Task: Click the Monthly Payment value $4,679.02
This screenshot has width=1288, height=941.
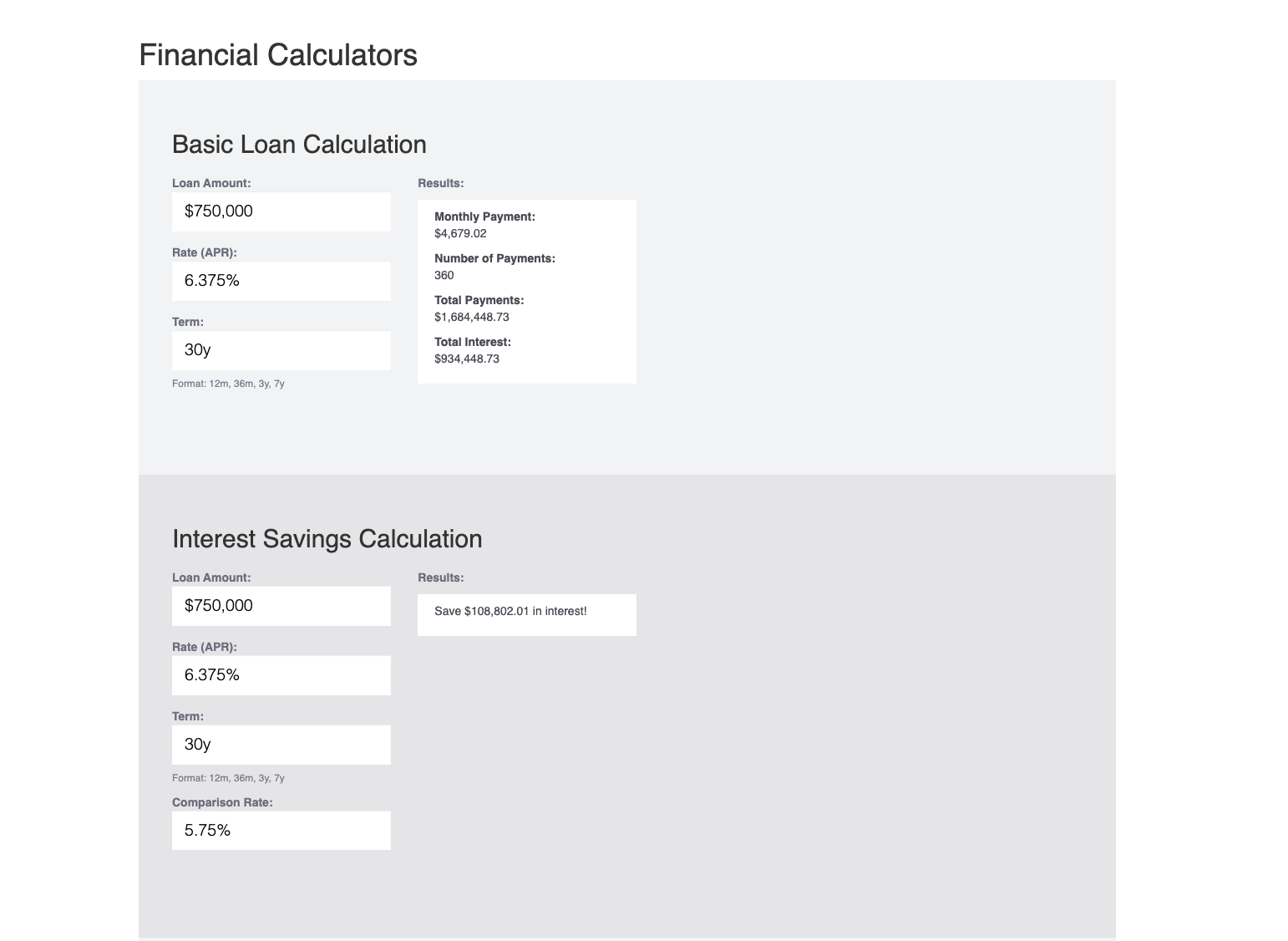Action: (x=459, y=233)
